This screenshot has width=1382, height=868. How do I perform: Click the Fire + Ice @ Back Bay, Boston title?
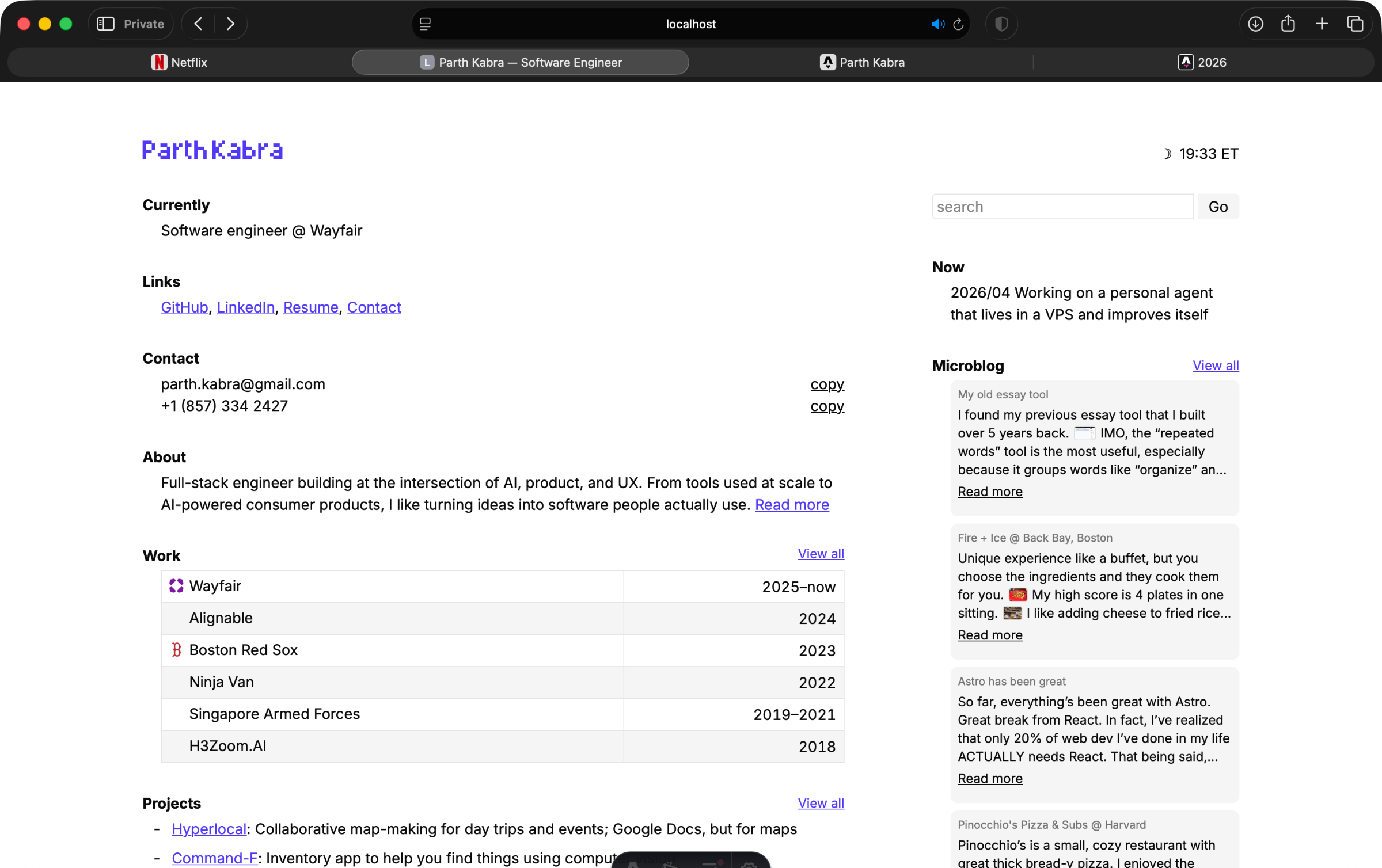click(1035, 538)
